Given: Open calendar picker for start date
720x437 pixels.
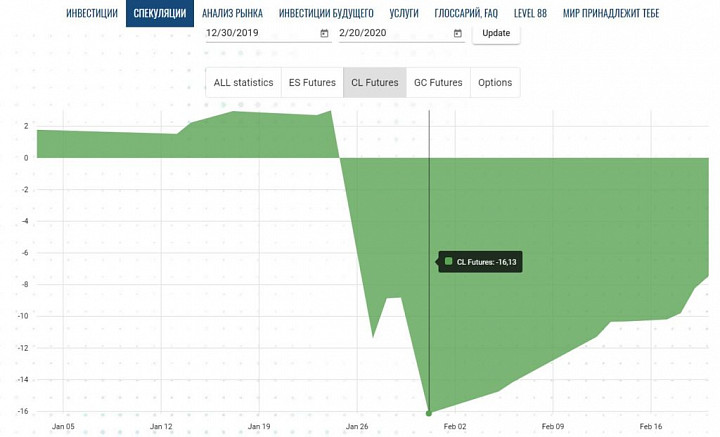Looking at the screenshot, I should [x=324, y=33].
